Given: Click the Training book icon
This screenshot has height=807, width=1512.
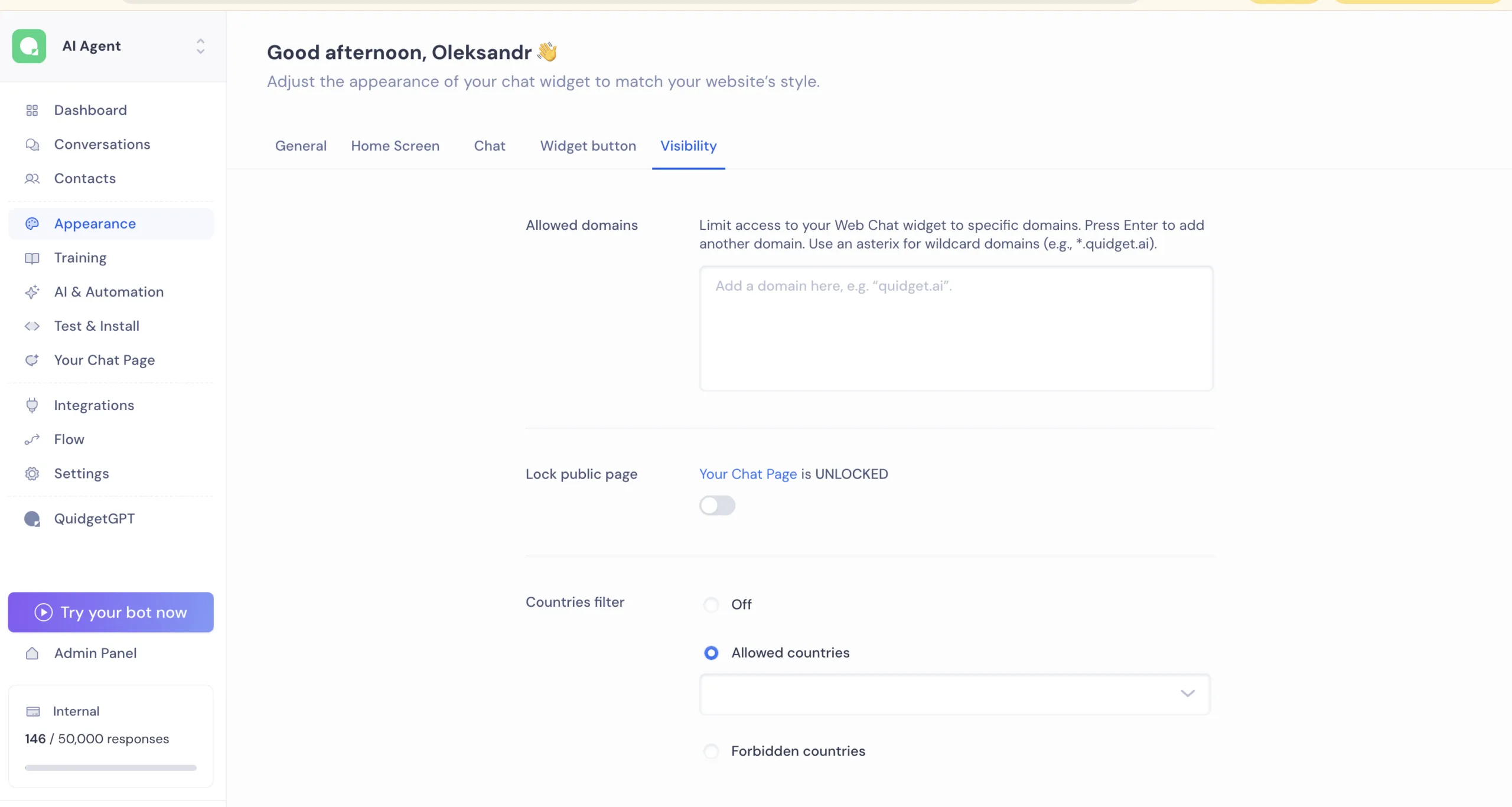Looking at the screenshot, I should (32, 258).
